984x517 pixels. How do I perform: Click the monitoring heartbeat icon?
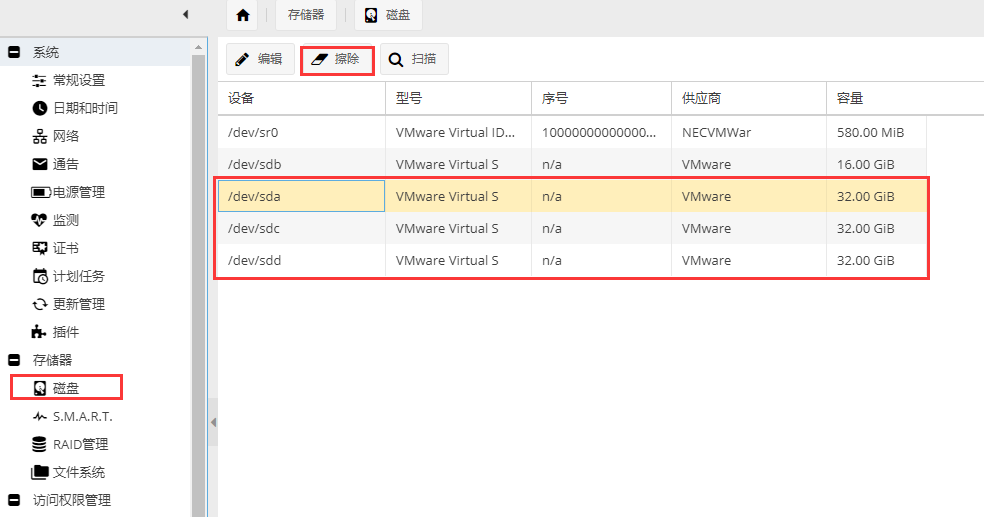[x=40, y=220]
